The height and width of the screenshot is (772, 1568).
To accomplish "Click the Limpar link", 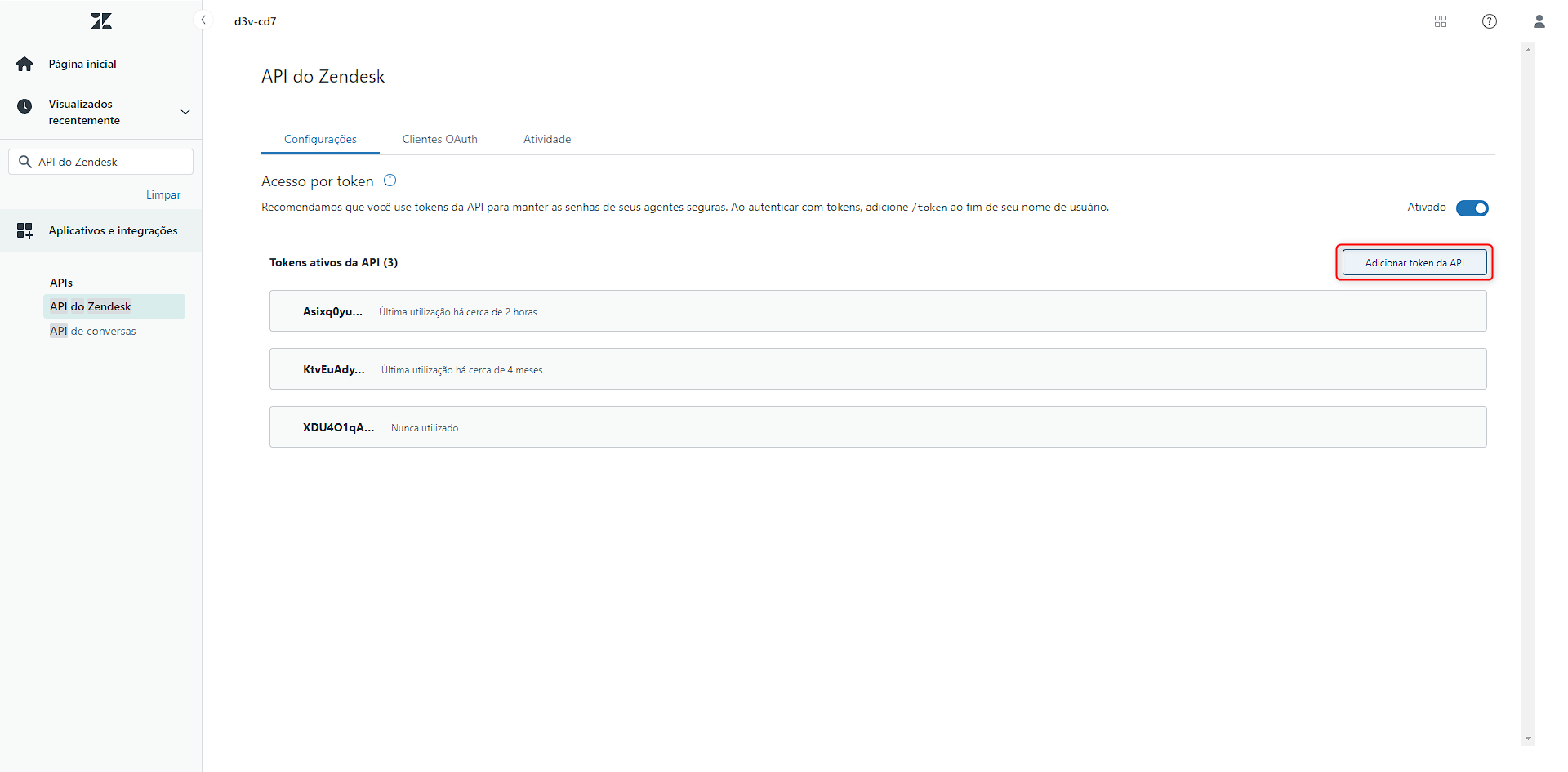I will 163,194.
